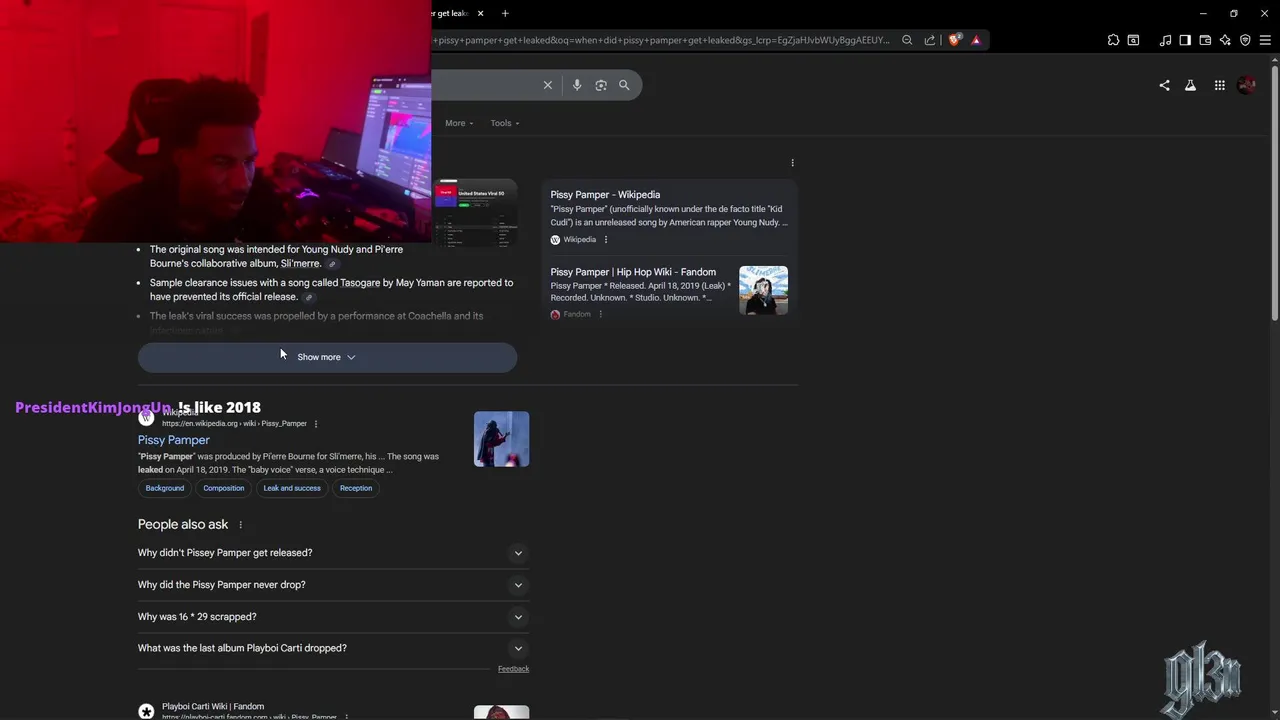The image size is (1280, 720).
Task: Open the Playboi Carti Wiki Fandom result
Action: pyautogui.click(x=213, y=707)
